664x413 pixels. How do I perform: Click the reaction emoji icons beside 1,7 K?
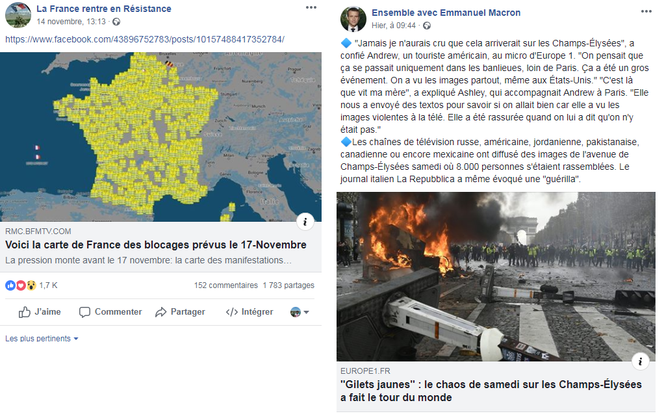click(20, 285)
